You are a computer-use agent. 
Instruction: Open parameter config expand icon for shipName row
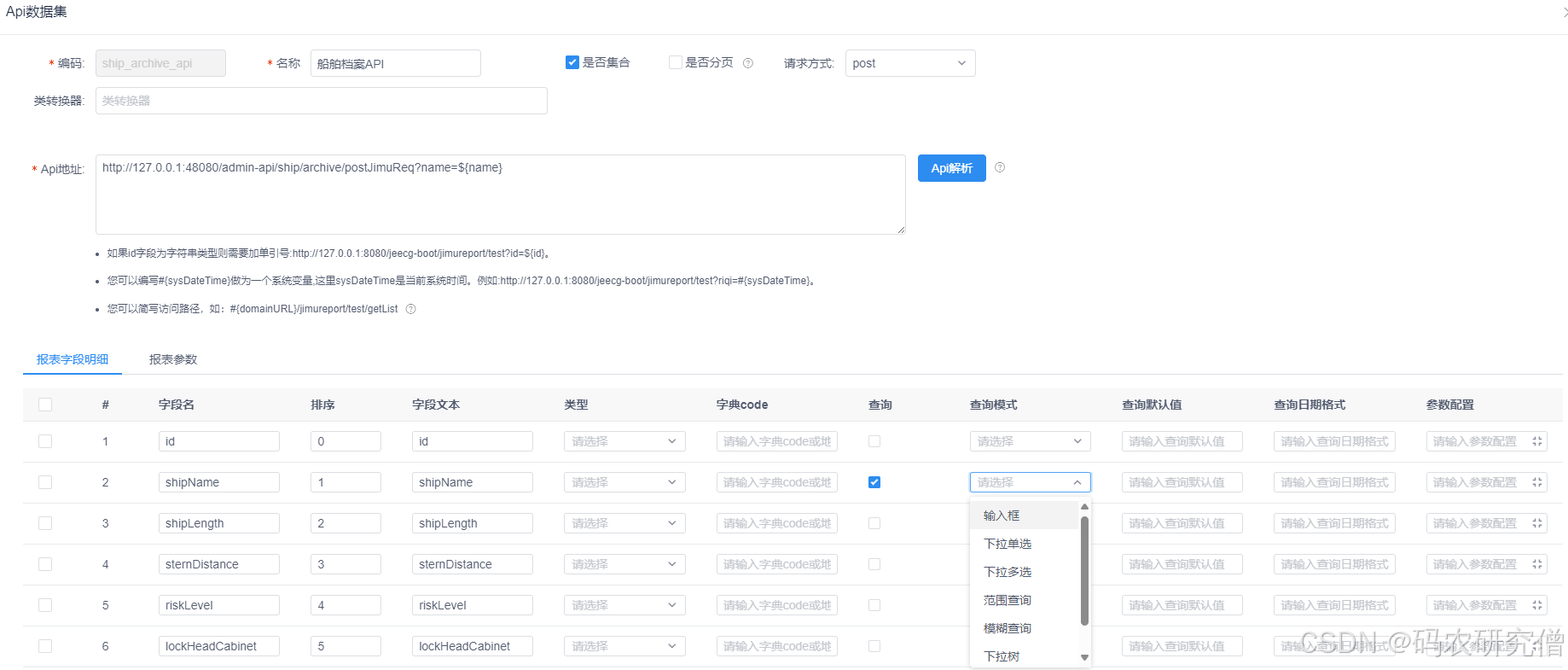pyautogui.click(x=1536, y=482)
